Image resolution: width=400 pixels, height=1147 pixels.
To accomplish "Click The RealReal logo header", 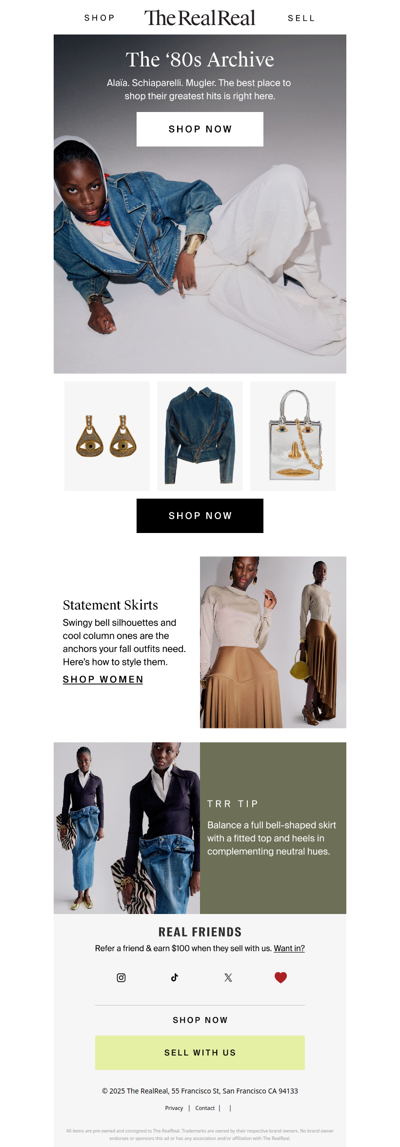I will point(200,18).
